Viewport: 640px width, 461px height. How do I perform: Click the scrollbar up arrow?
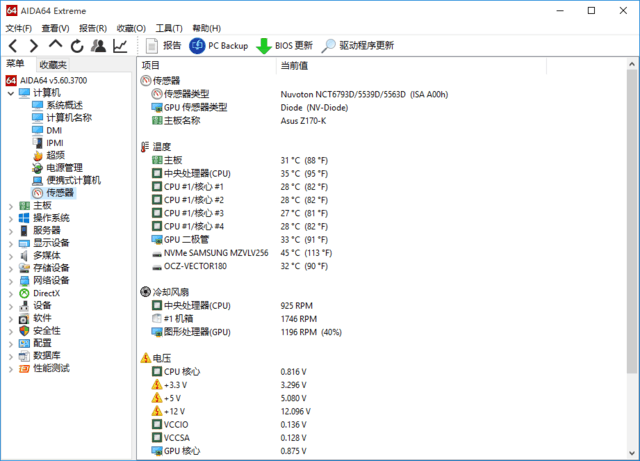pos(632,64)
